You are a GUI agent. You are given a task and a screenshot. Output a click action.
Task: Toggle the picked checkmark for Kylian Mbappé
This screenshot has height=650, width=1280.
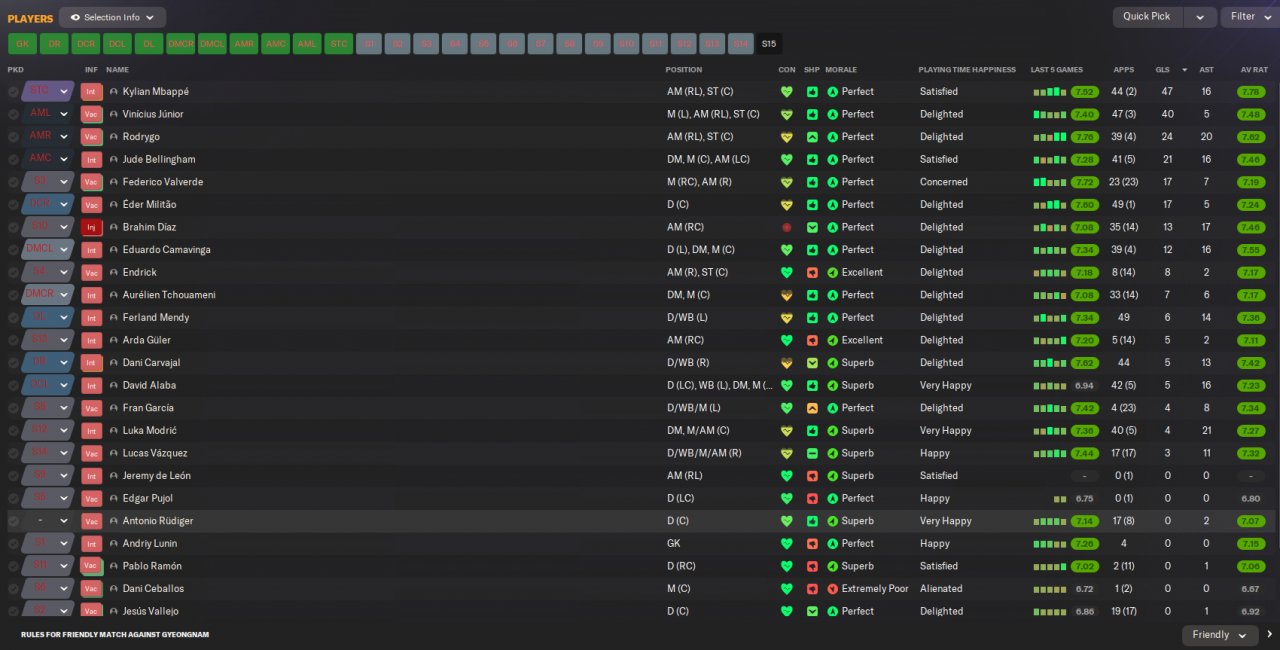point(13,91)
